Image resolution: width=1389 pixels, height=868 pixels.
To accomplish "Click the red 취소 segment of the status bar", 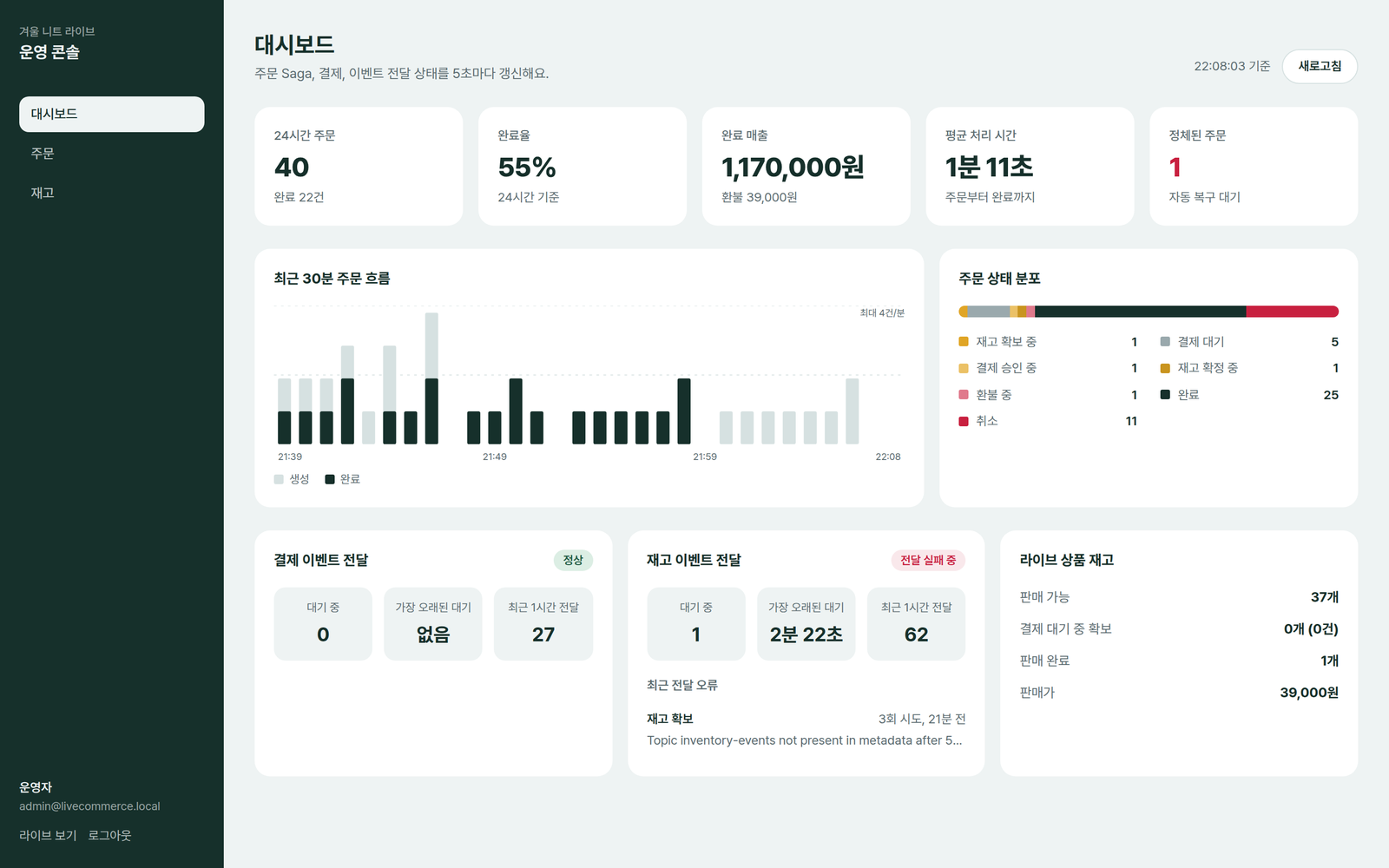I will pos(1293,312).
